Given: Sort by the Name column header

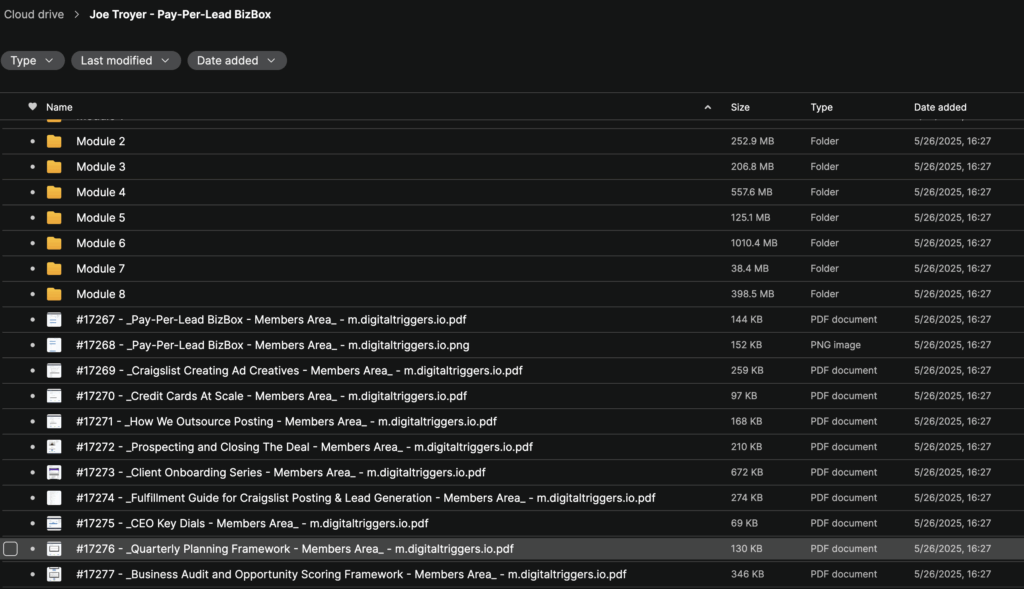Looking at the screenshot, I should pyautogui.click(x=59, y=107).
